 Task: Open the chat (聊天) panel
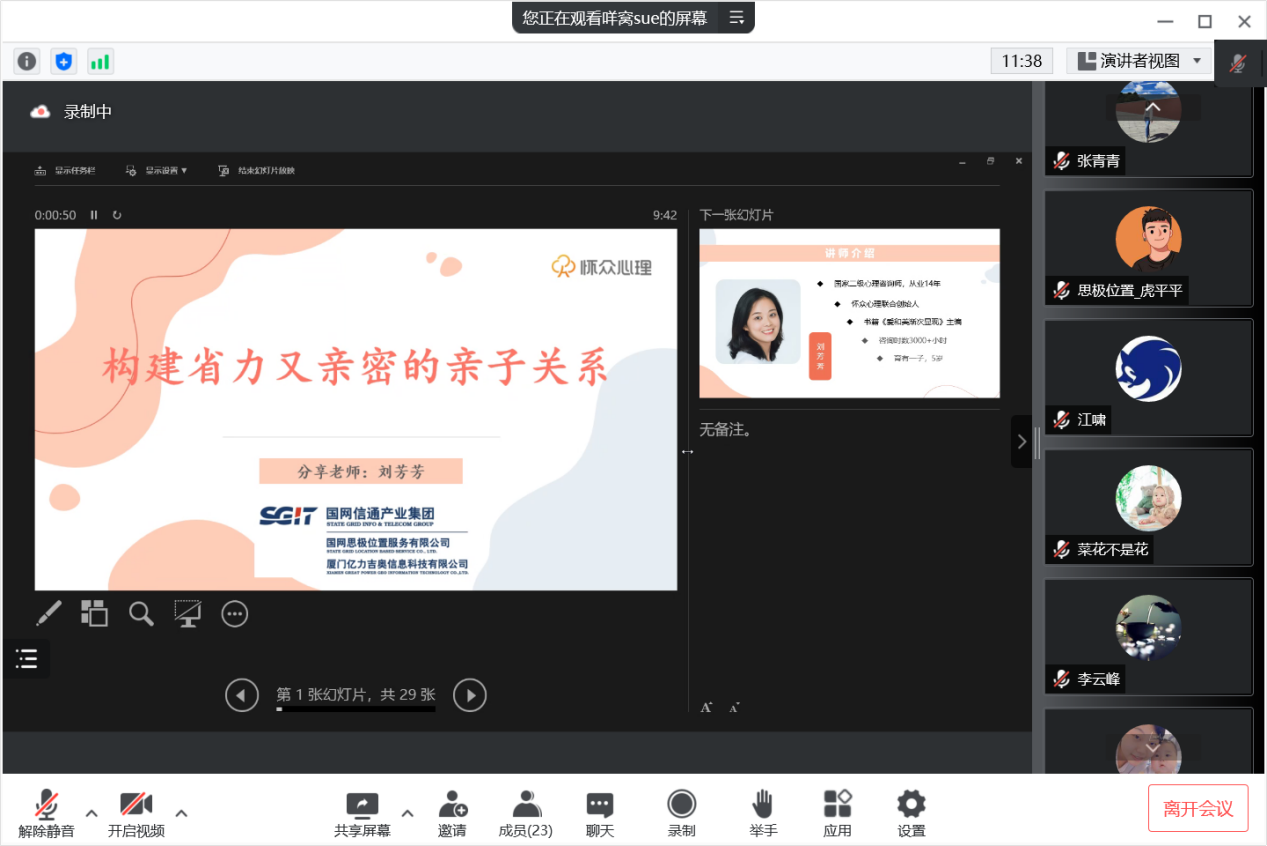[599, 813]
